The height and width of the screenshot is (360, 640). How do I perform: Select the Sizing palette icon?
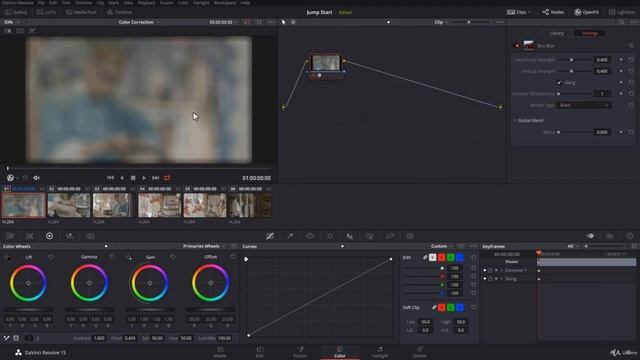(x=390, y=236)
